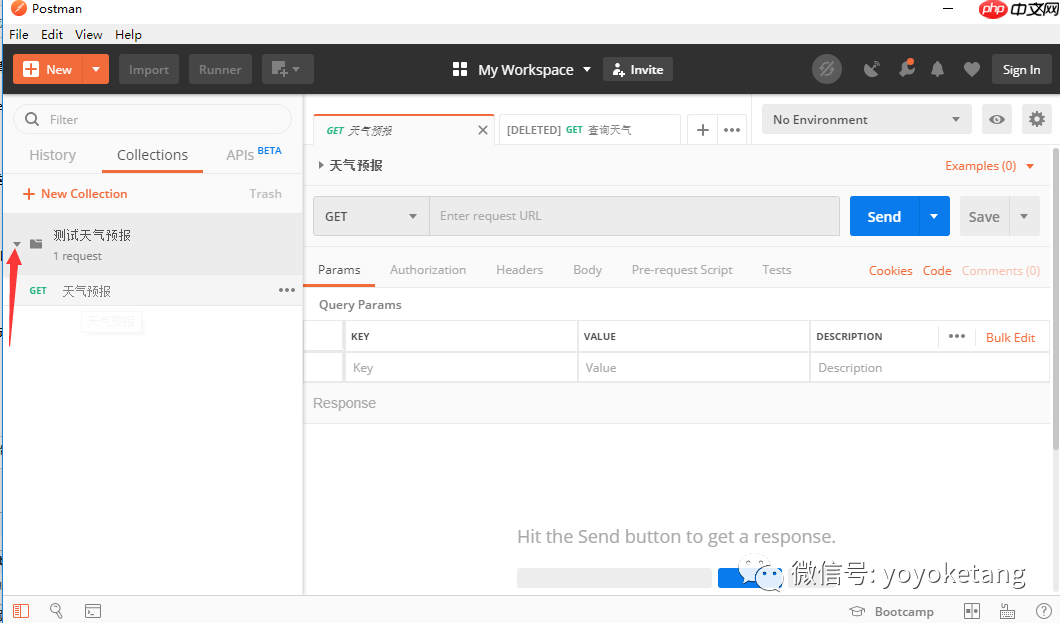Open more options for 天气预报 request

tap(287, 290)
